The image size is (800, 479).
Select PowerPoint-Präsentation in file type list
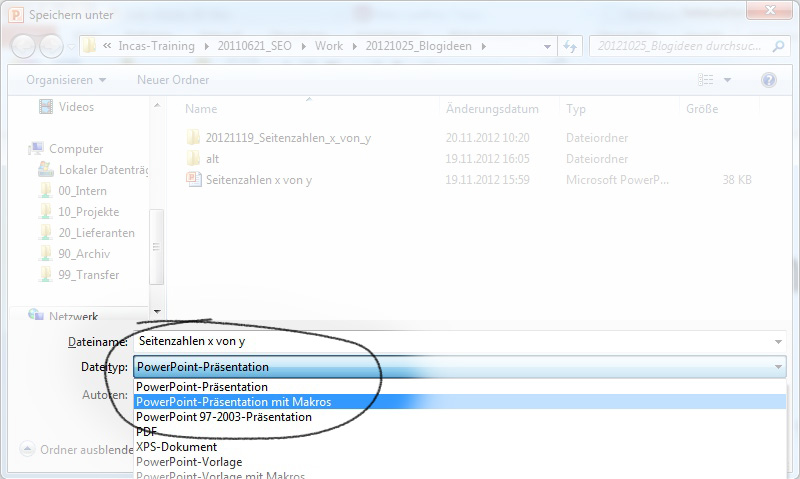tap(460, 387)
